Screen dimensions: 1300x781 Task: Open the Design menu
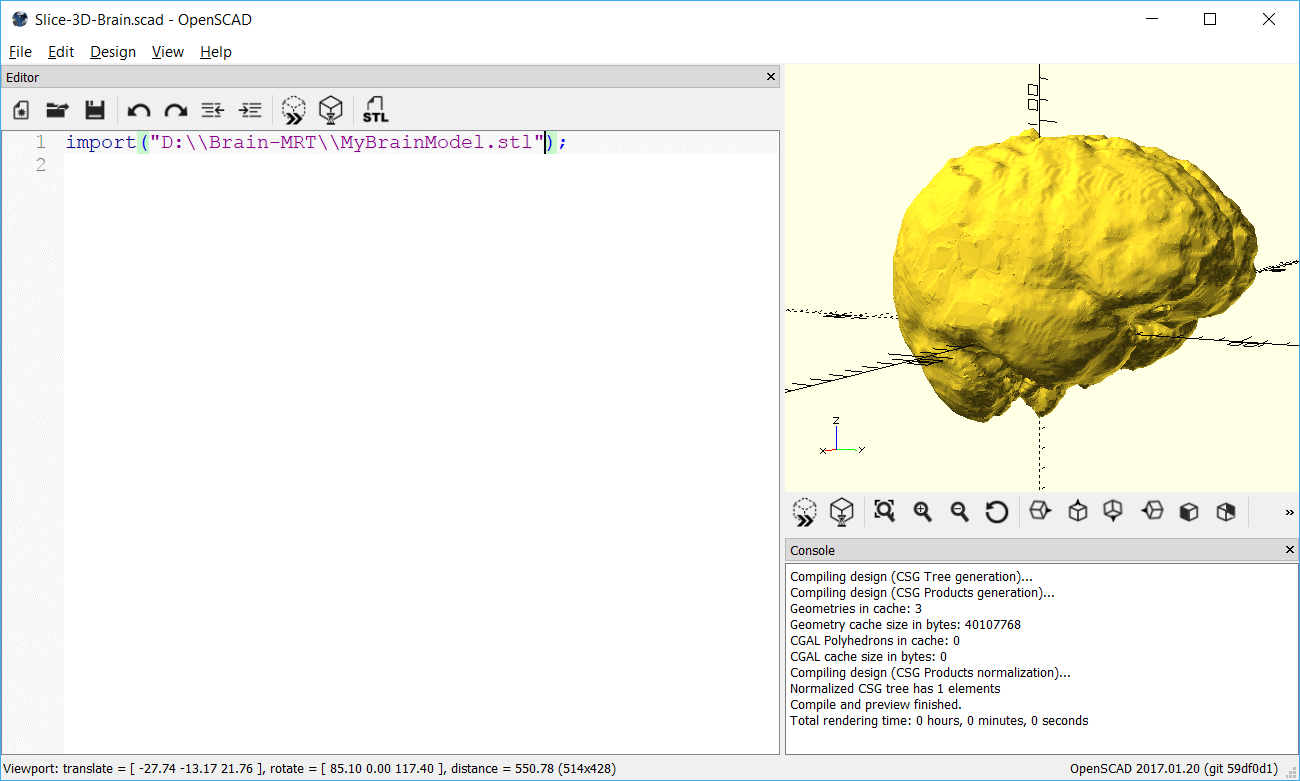[x=112, y=52]
